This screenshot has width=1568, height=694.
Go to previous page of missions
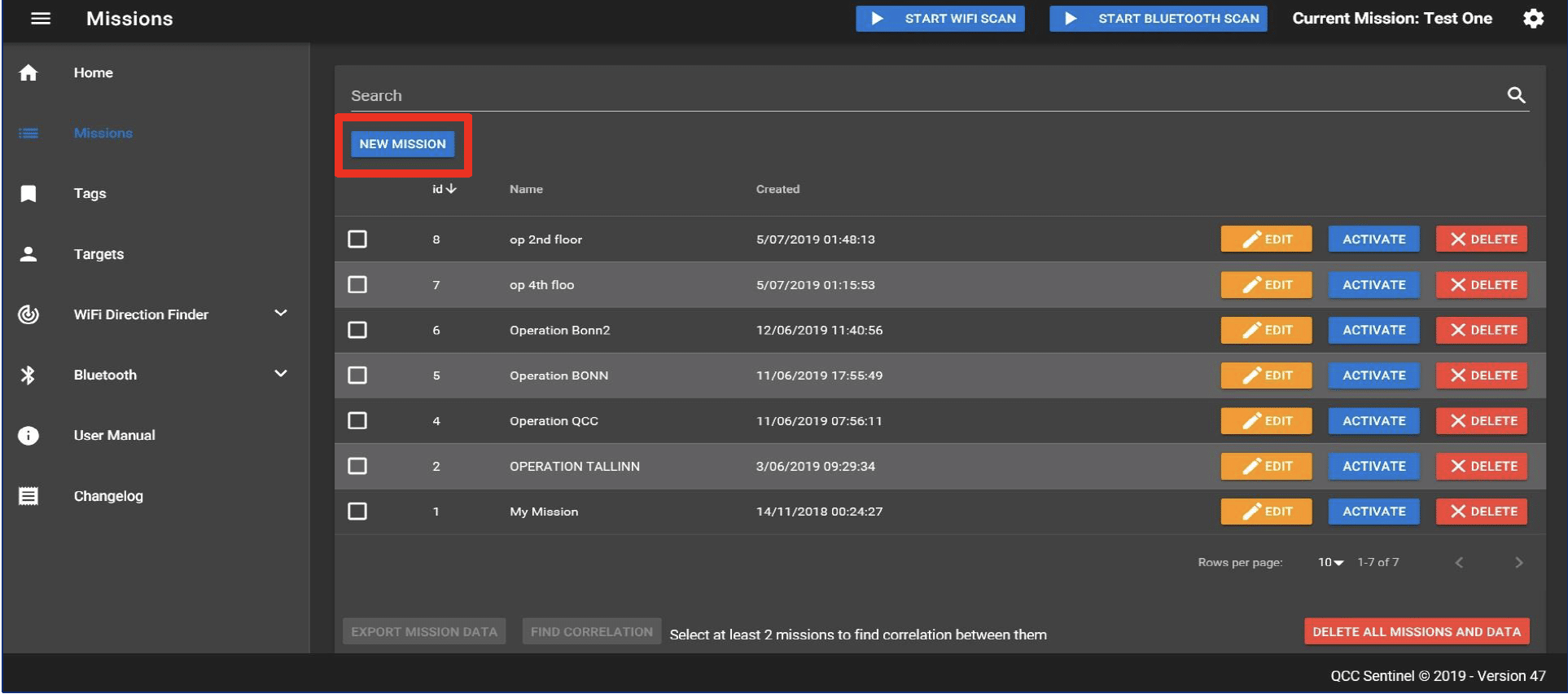[x=1459, y=562]
